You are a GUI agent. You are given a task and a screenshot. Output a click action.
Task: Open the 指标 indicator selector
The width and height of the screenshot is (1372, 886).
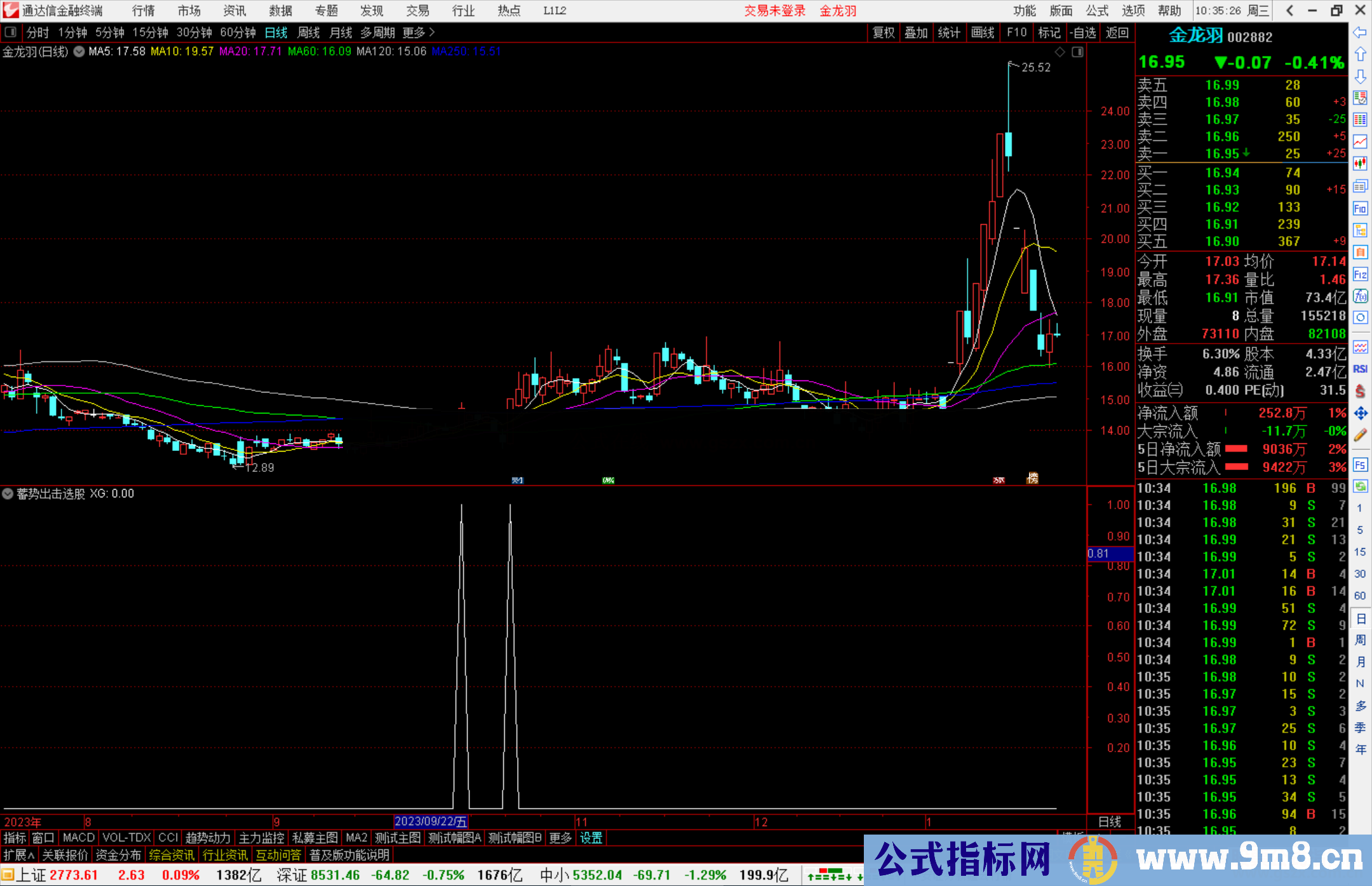(15, 838)
